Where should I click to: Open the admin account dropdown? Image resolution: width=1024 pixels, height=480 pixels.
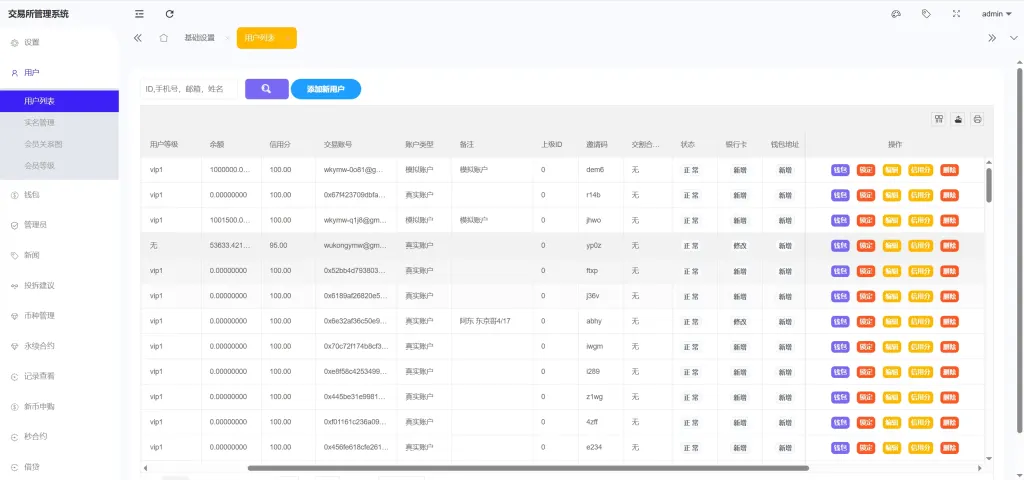(997, 14)
